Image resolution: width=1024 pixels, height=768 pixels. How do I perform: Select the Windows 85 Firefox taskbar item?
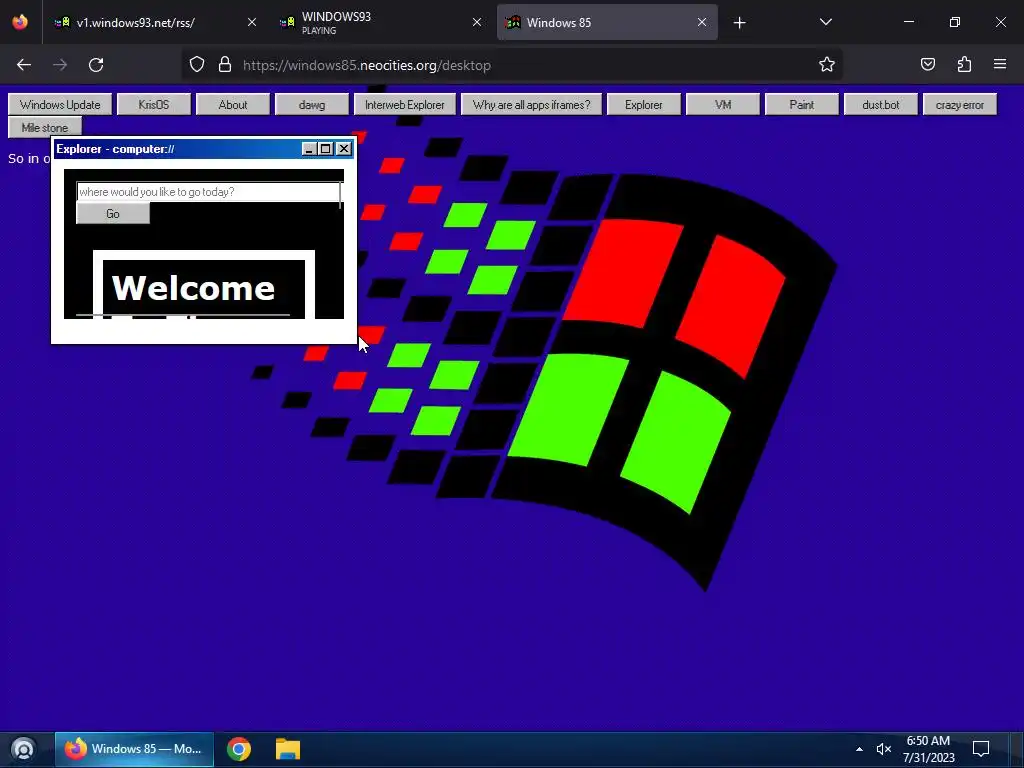click(x=134, y=749)
